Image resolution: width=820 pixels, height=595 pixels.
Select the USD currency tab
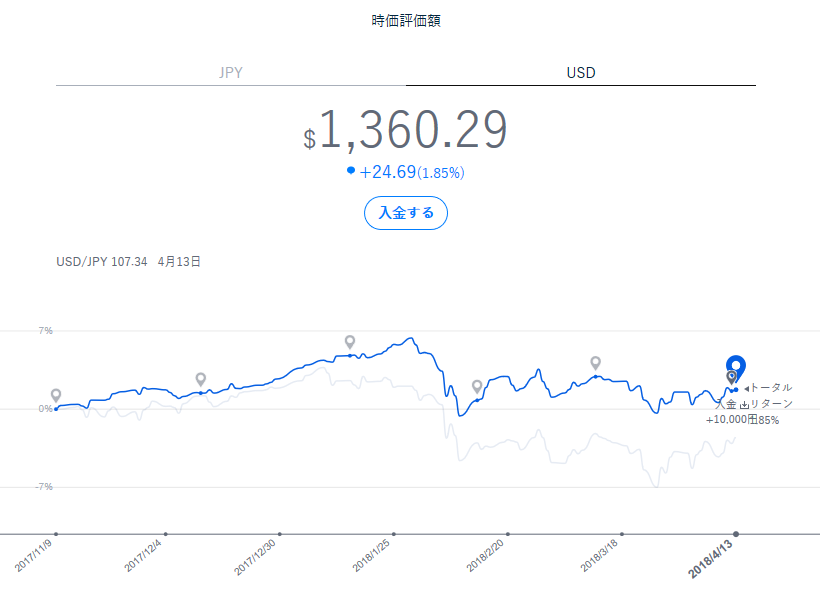(581, 72)
